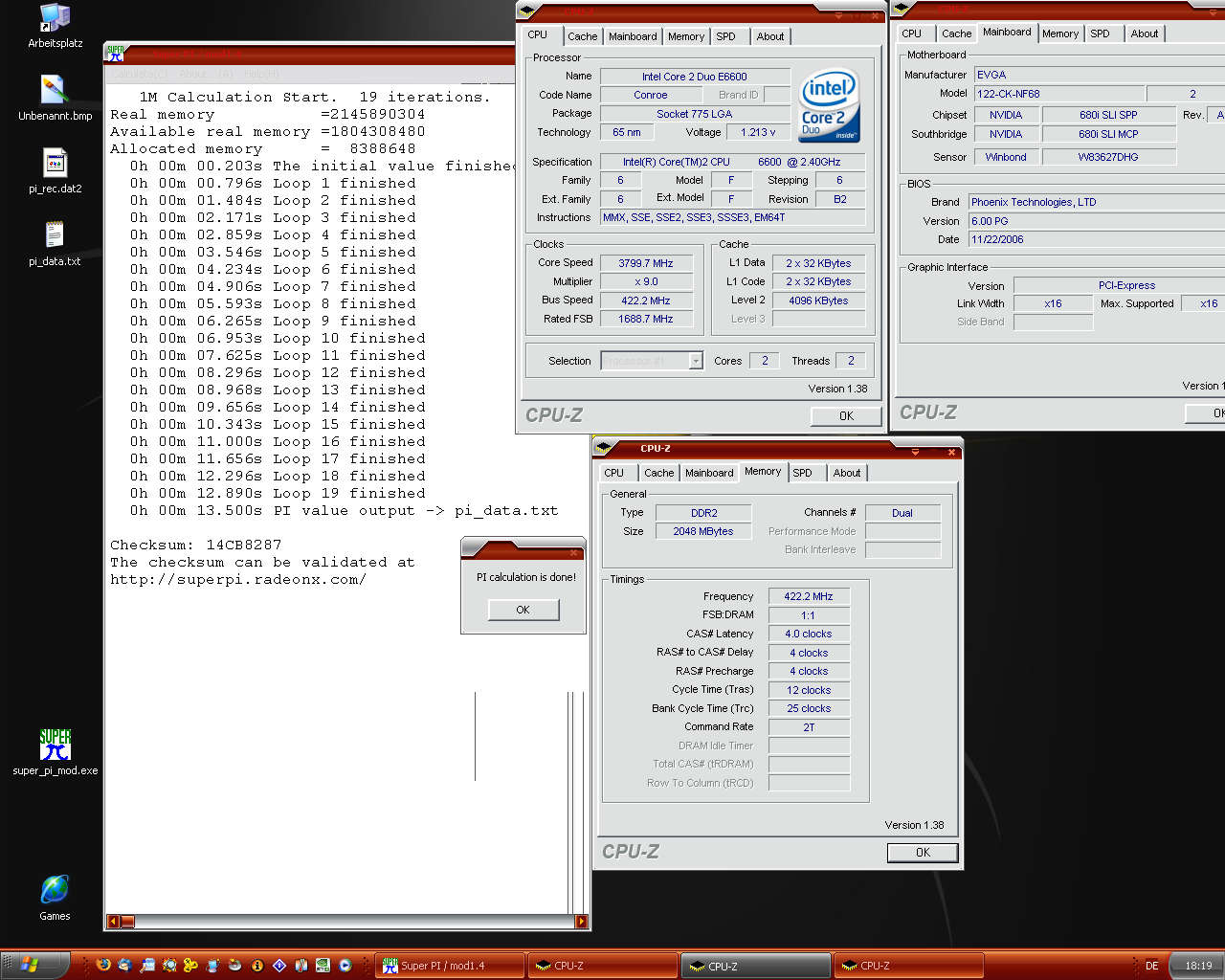Viewport: 1225px width, 980px height.
Task: Click the '122-CK-NF68' model field
Action: pos(1058,94)
